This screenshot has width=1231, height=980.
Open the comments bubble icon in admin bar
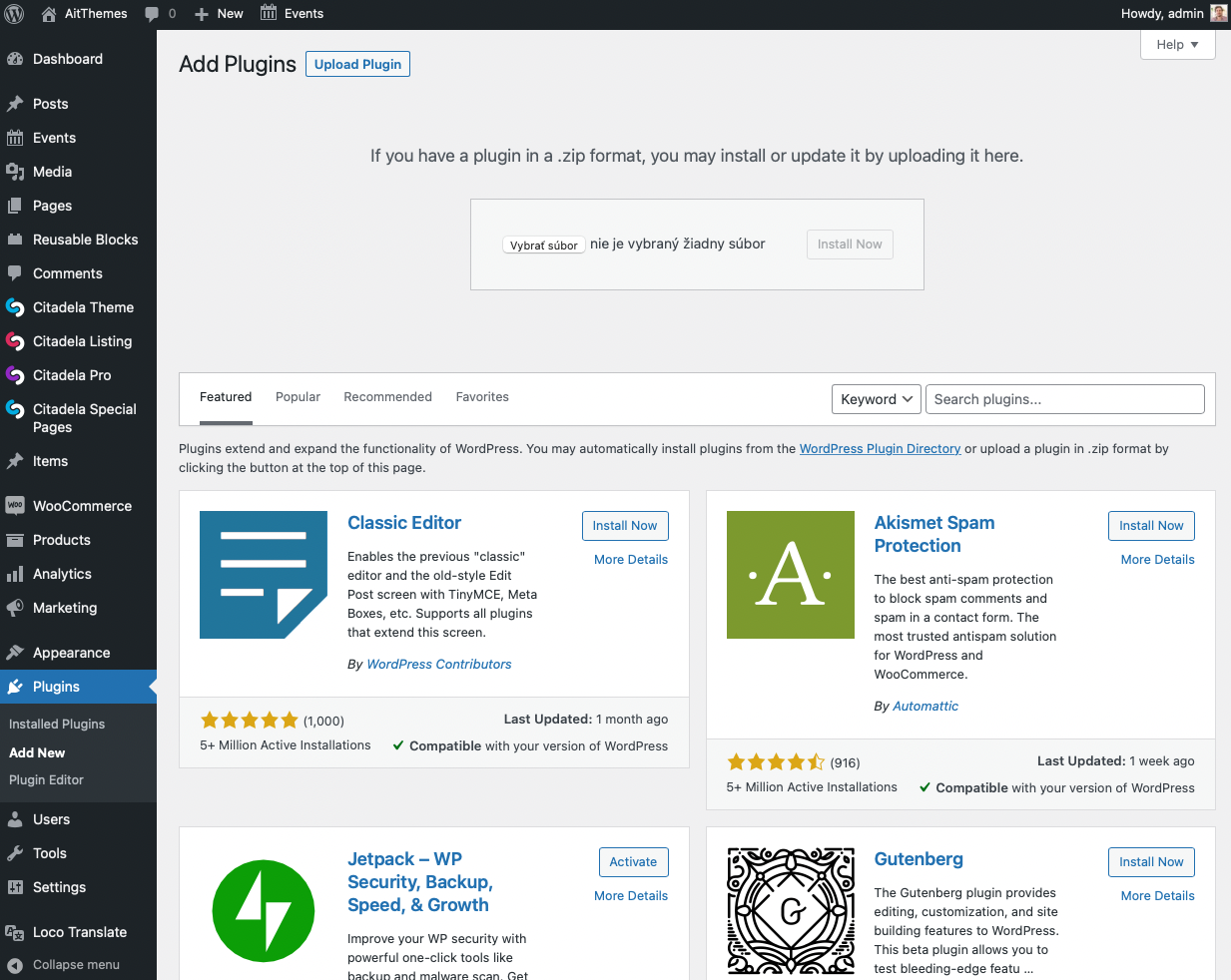[152, 14]
